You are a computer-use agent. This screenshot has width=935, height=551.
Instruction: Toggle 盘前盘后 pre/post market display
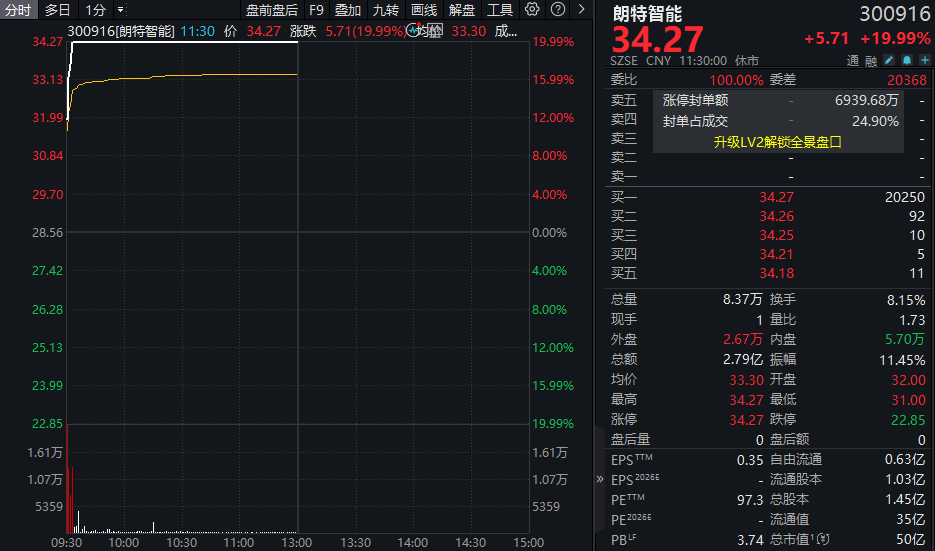tap(272, 10)
